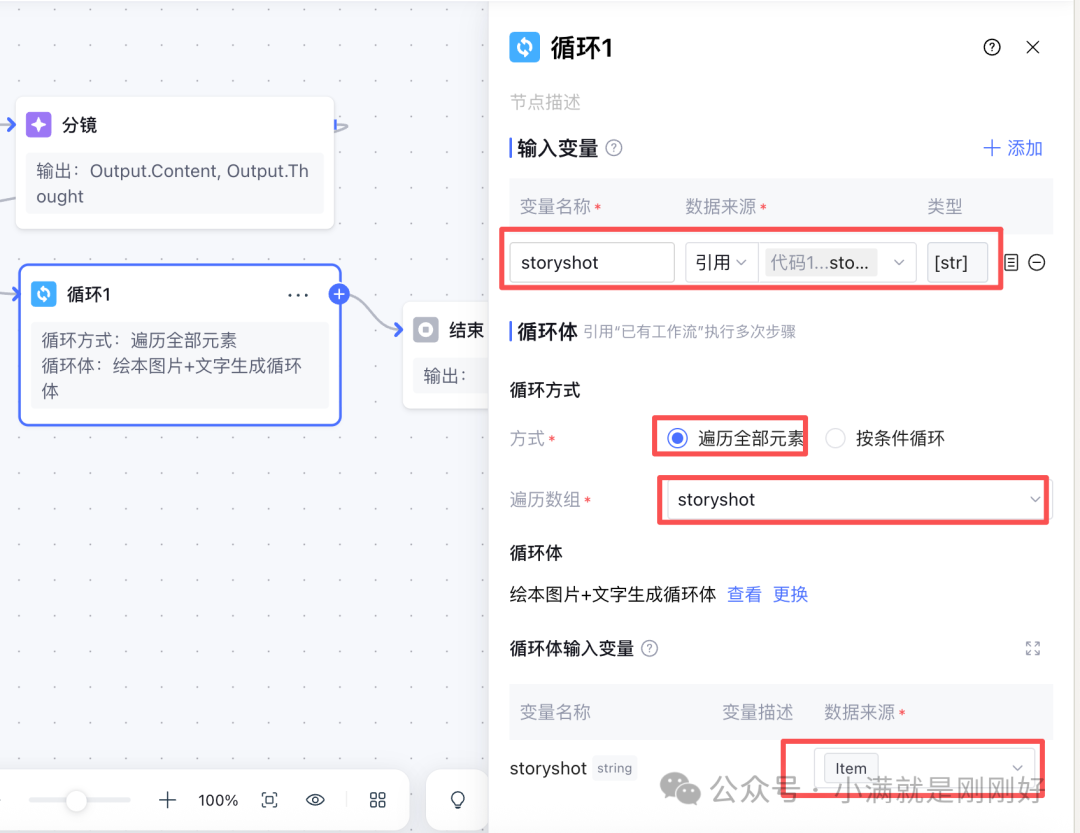This screenshot has height=833, width=1080.
Task: Click the blue plus connector on 循环1 node
Action: coord(339,294)
